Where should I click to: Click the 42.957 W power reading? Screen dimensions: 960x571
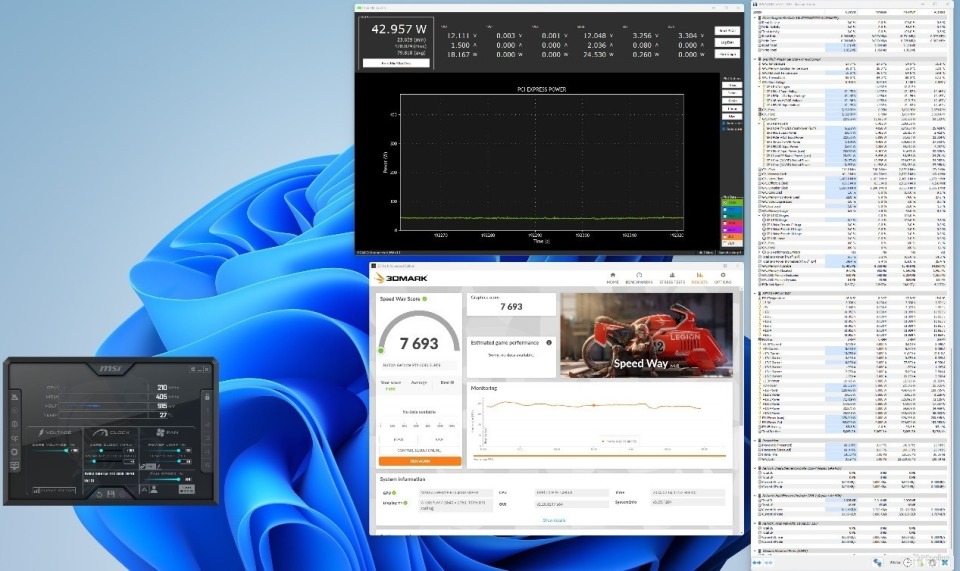(x=399, y=29)
